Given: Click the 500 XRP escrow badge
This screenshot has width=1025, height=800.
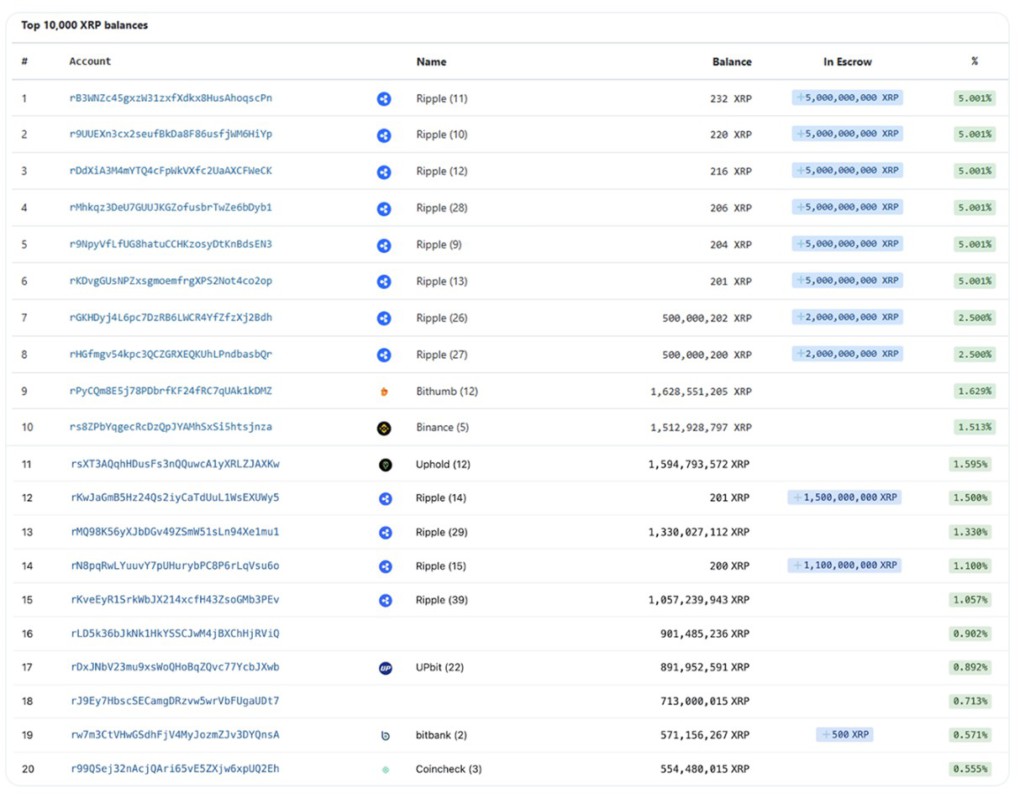Looking at the screenshot, I should point(845,735).
